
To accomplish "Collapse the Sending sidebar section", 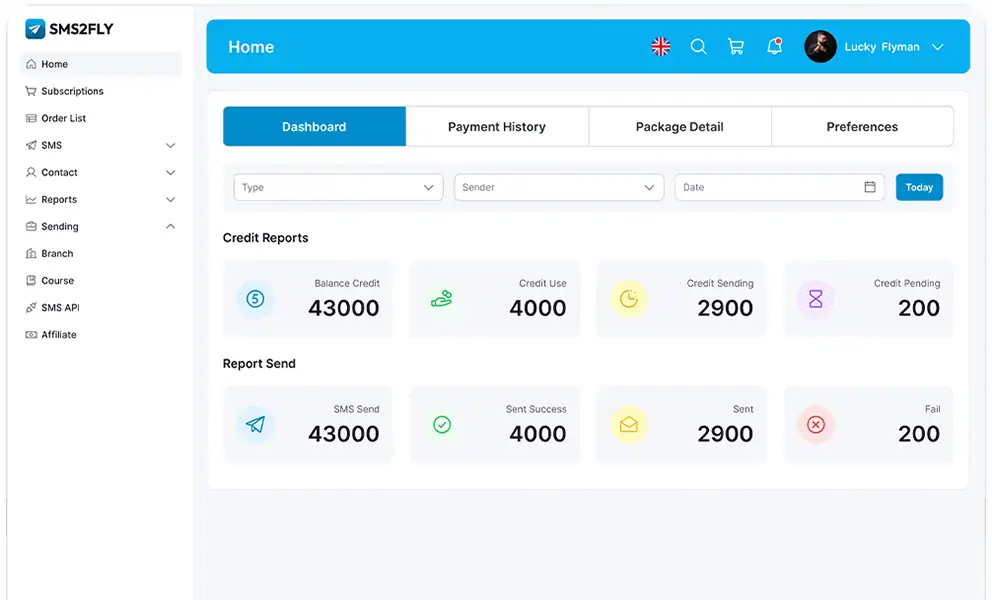I will coord(170,227).
